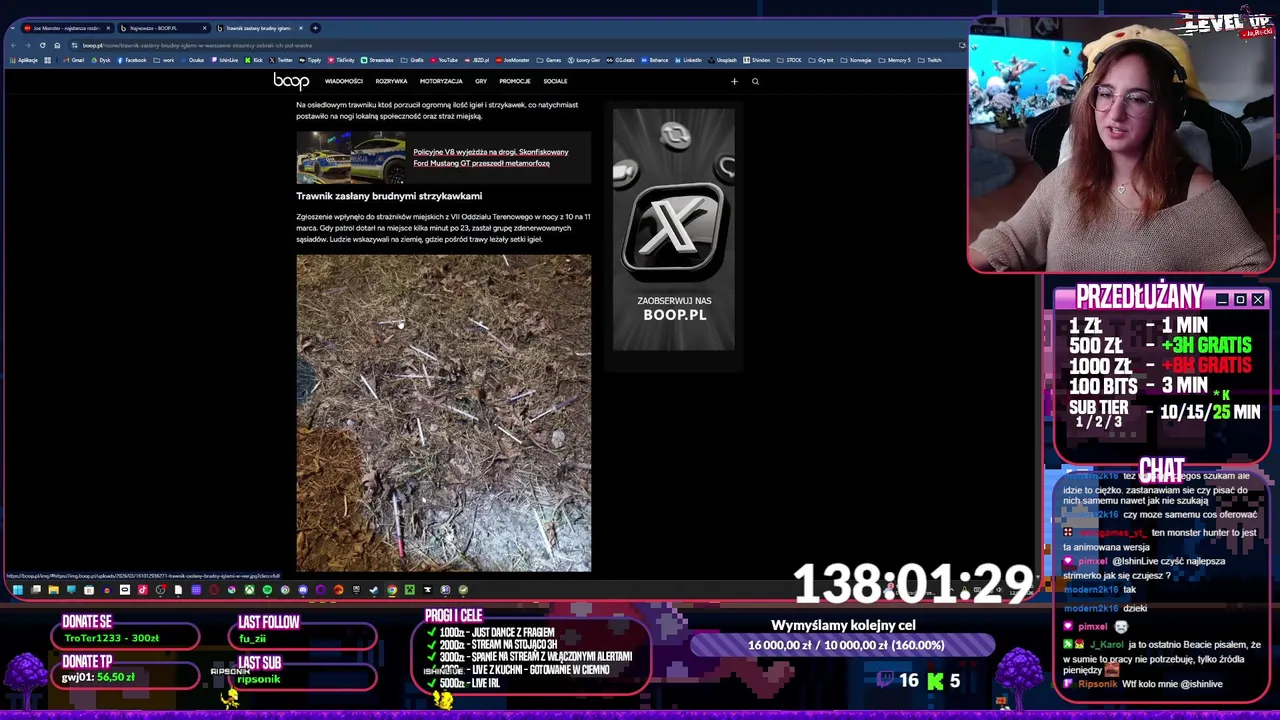Open a new browser tab with the plus button
Screen dimensions: 1280x720
[315, 28]
